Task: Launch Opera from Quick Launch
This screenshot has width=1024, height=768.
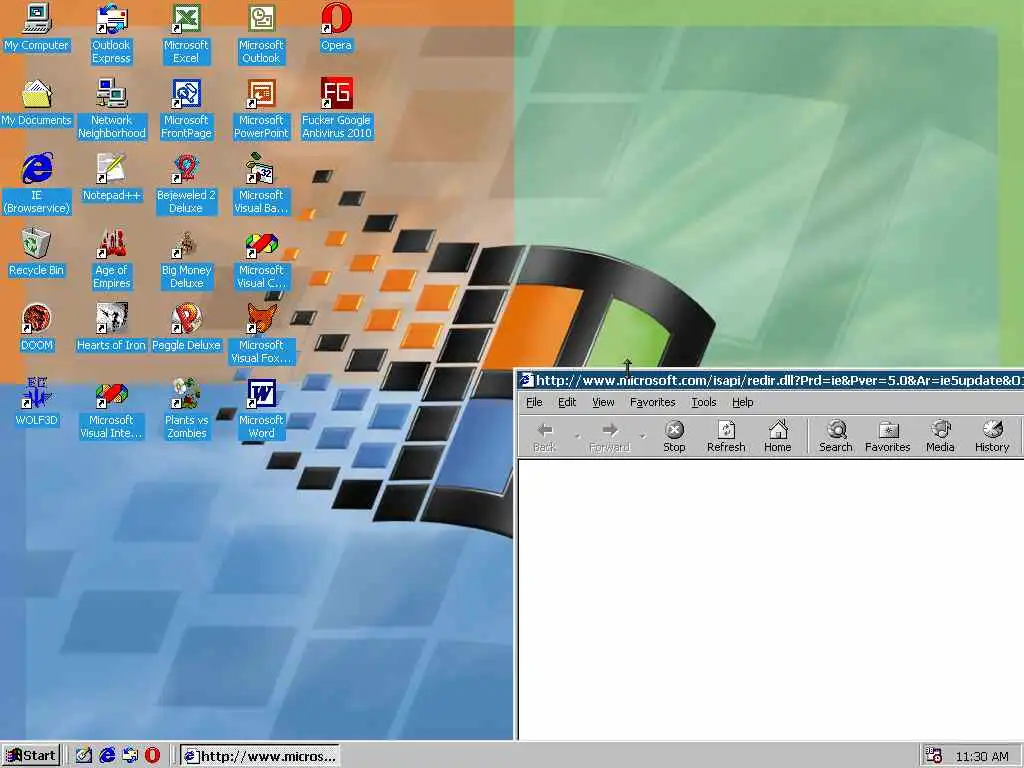Action: click(x=153, y=756)
